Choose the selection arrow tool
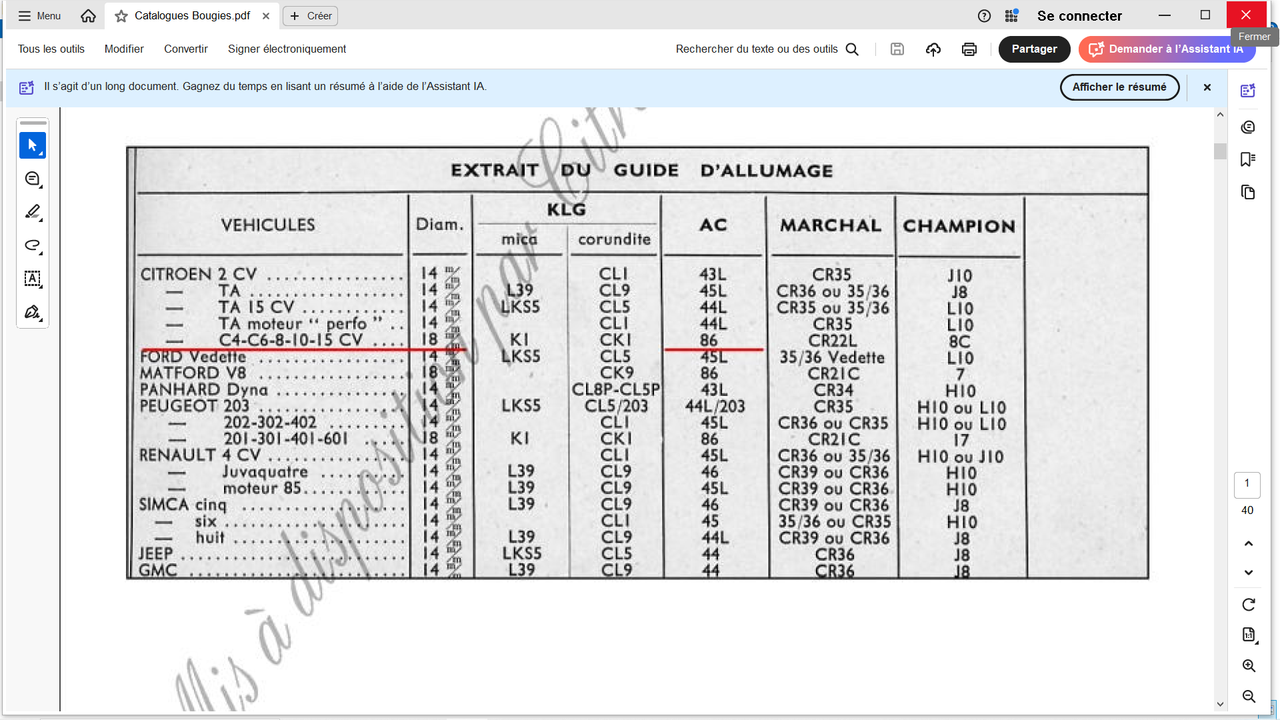The height and width of the screenshot is (720, 1280). tap(32, 145)
